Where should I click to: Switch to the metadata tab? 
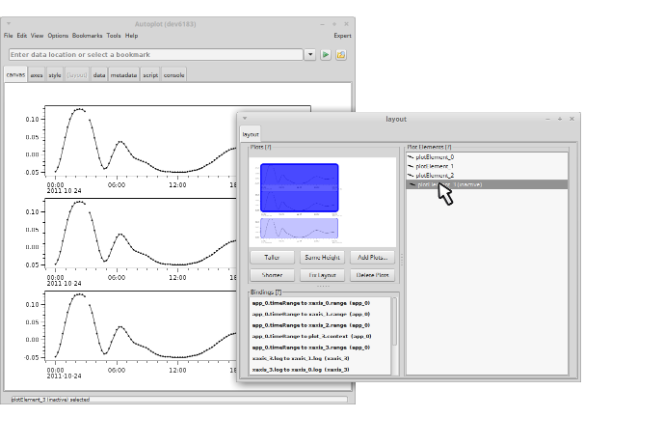tap(123, 75)
